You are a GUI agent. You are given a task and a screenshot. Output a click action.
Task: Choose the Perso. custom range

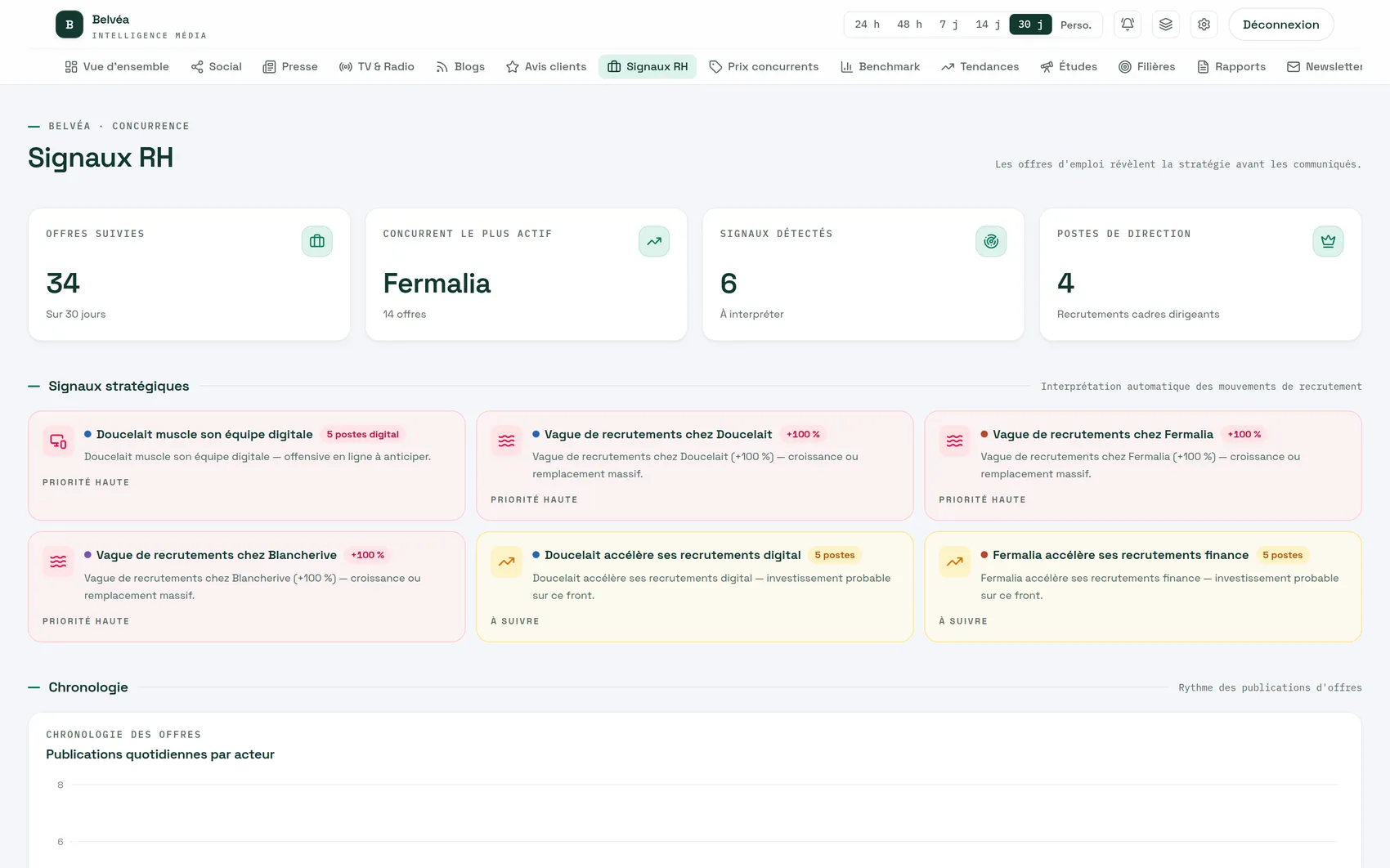[x=1075, y=25]
